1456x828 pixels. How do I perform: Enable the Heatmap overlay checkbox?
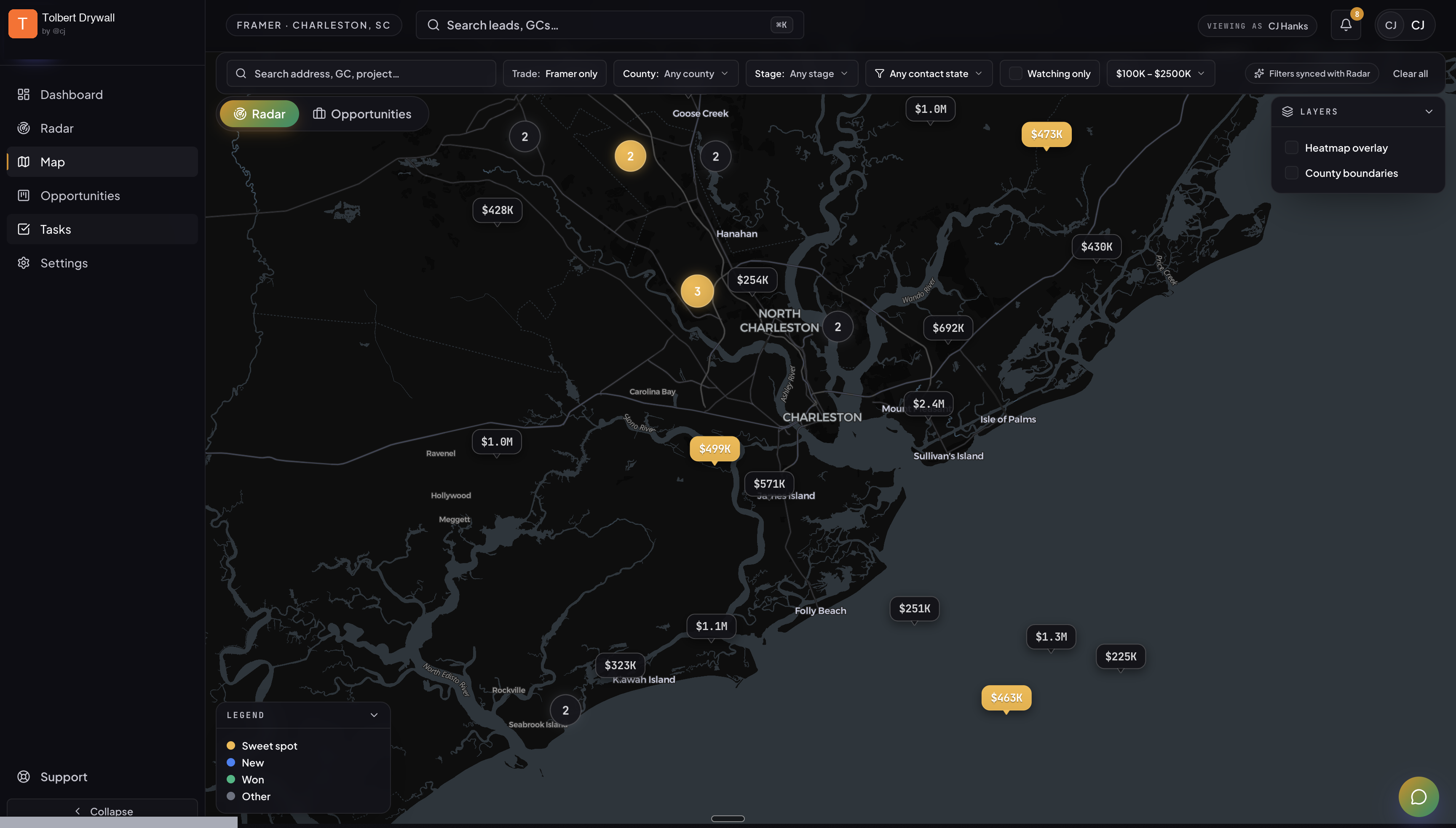[1291, 148]
